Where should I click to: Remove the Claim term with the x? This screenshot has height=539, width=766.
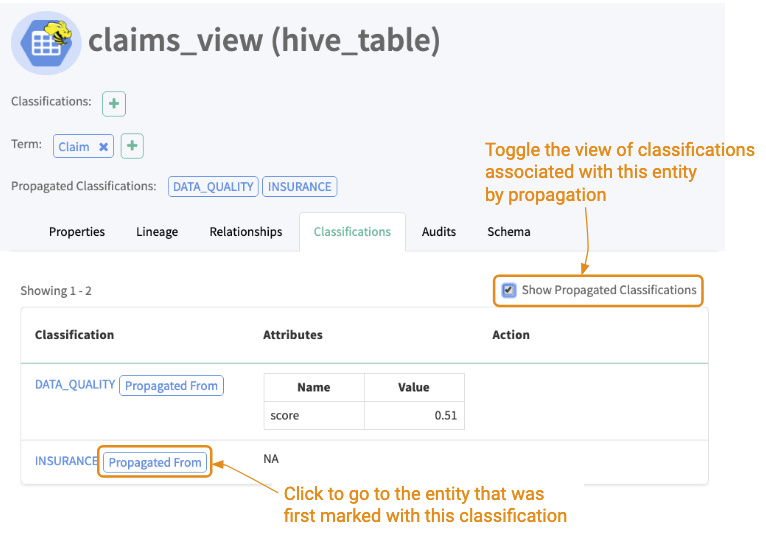[103, 147]
